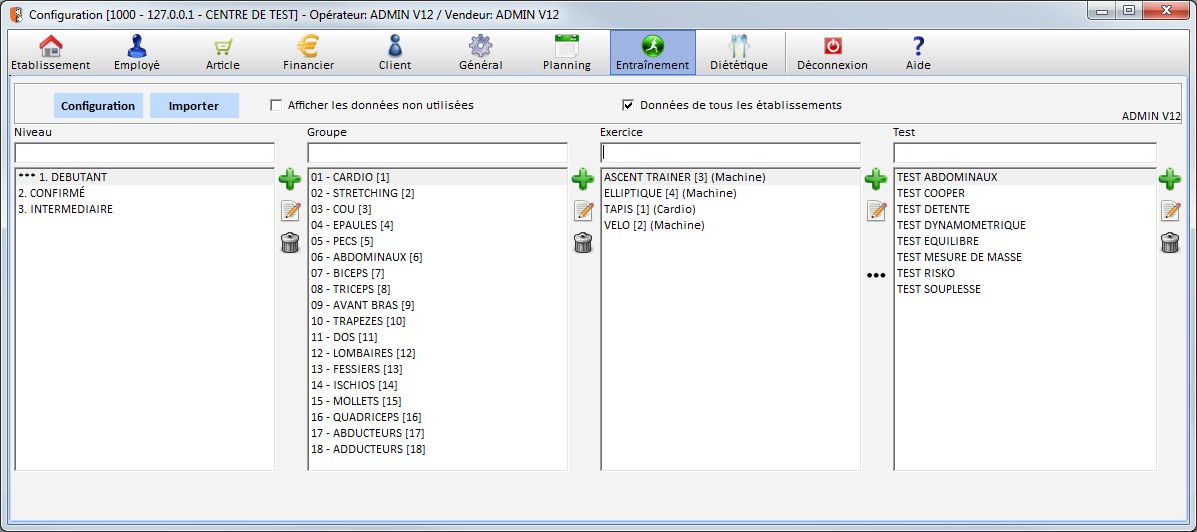Open the Général gear section
The height and width of the screenshot is (532, 1197).
click(480, 53)
